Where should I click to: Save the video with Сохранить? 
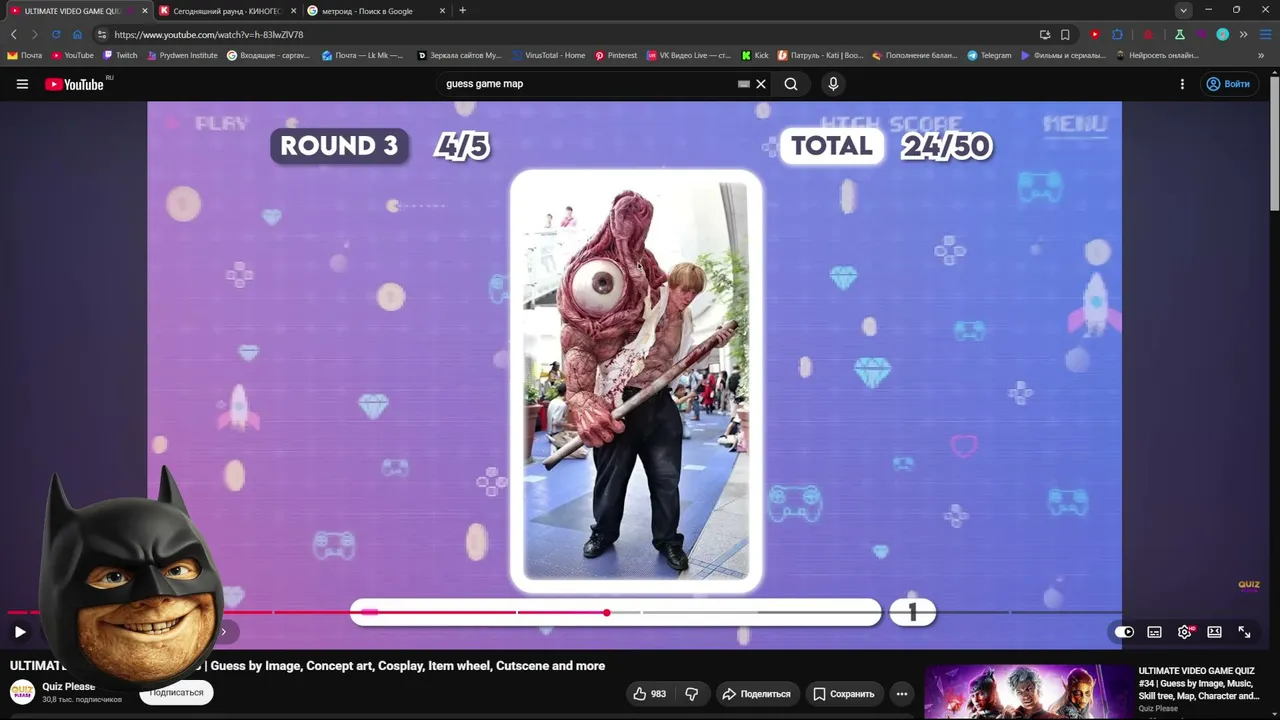coord(843,694)
